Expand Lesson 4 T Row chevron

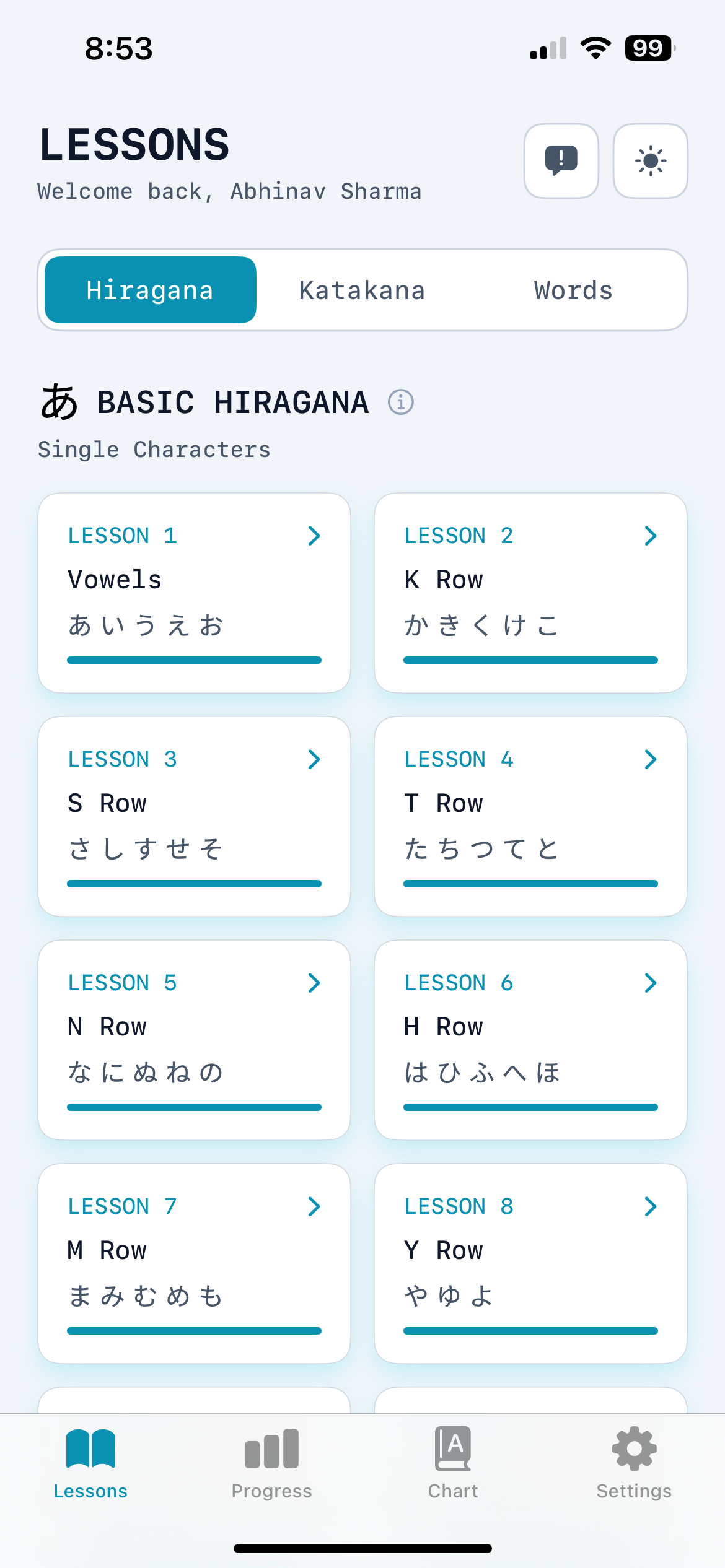click(650, 759)
